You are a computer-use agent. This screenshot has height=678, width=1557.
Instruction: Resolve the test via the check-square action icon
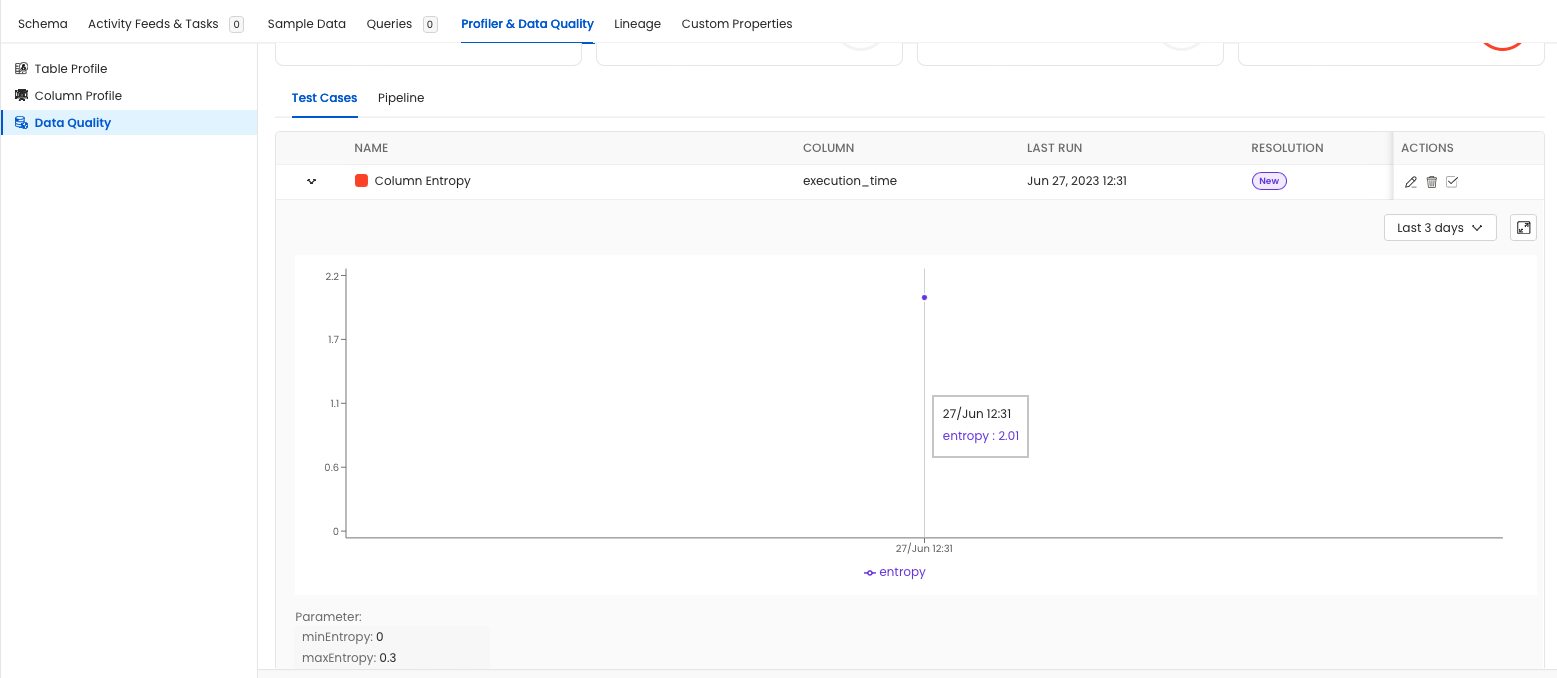click(1451, 181)
